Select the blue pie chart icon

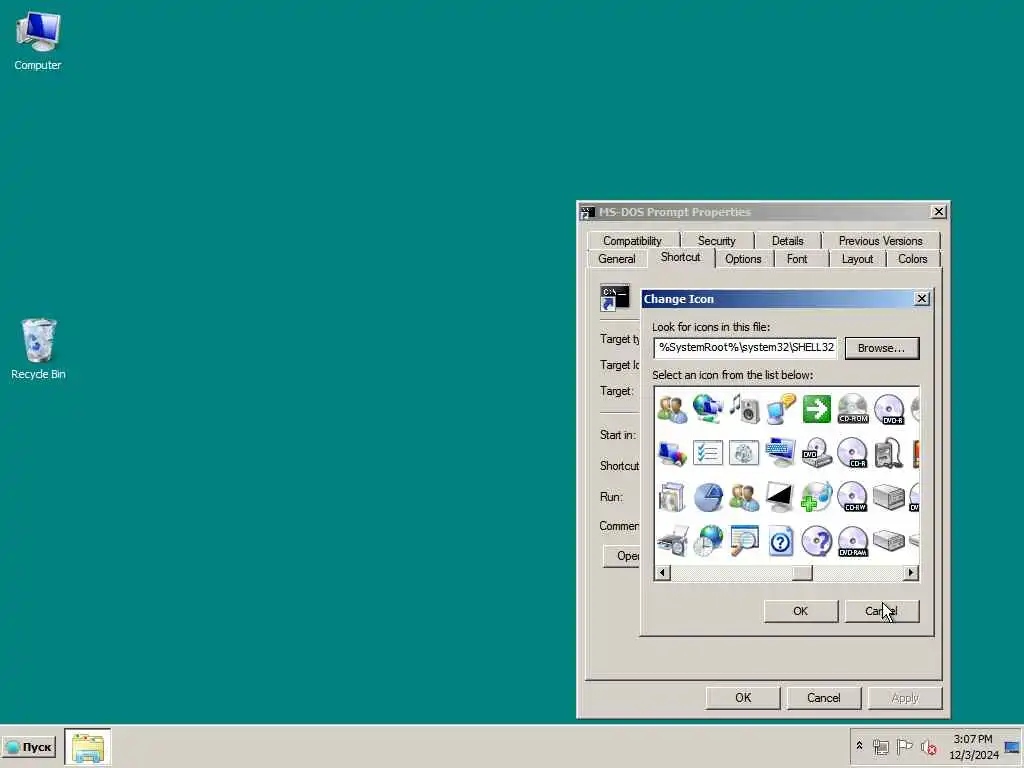click(708, 497)
